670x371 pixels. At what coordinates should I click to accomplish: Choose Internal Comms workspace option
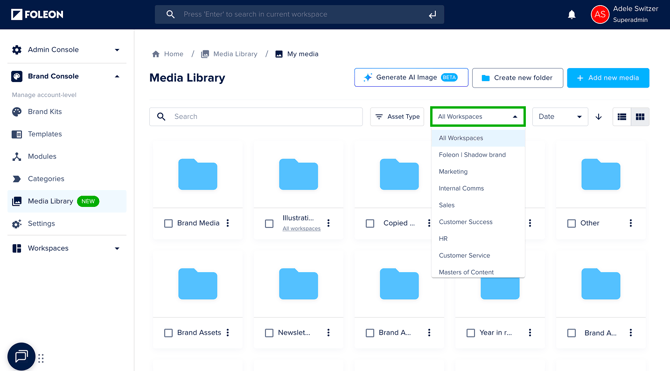(x=478, y=188)
